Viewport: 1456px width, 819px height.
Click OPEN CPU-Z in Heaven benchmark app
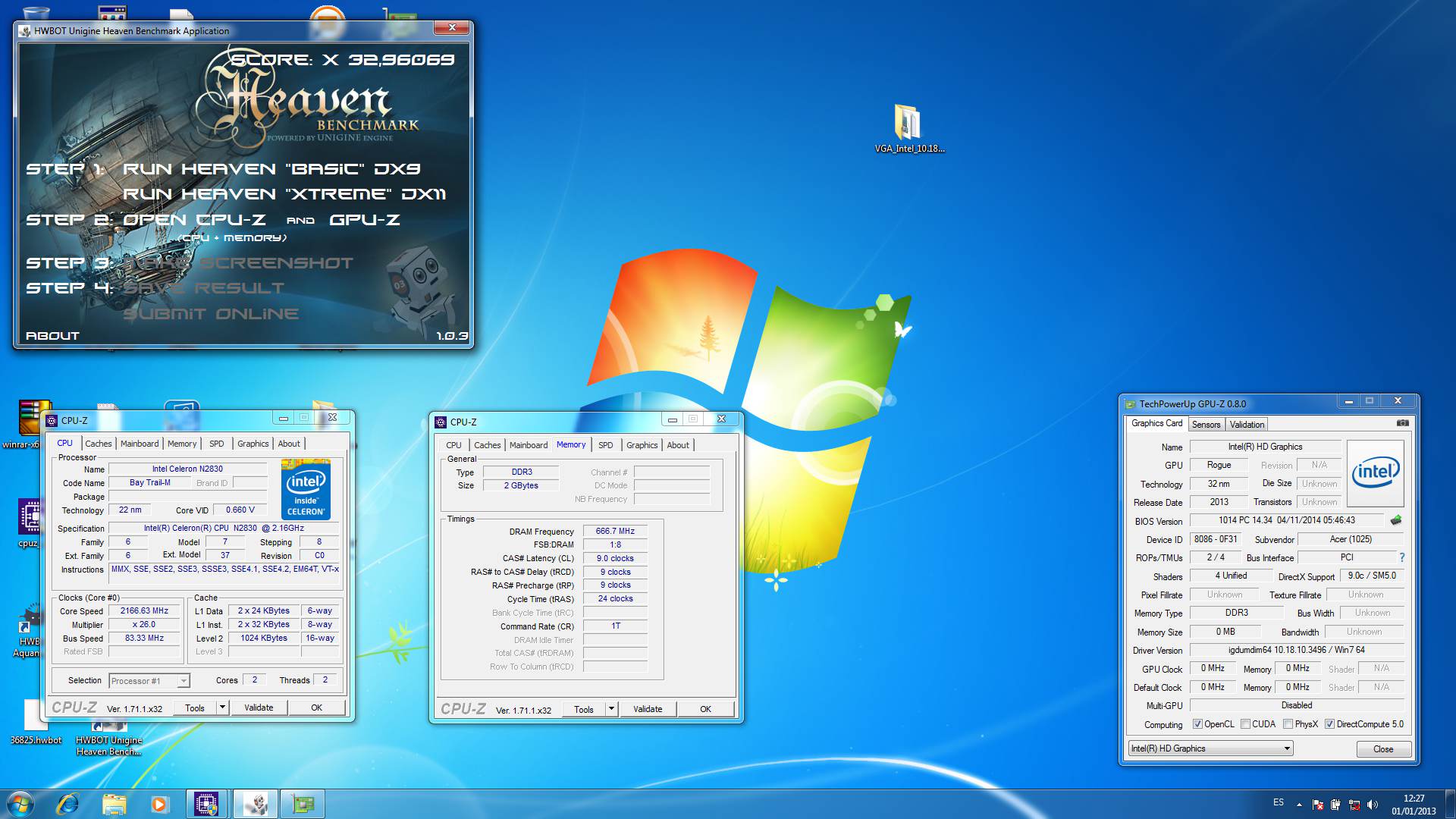pos(194,220)
